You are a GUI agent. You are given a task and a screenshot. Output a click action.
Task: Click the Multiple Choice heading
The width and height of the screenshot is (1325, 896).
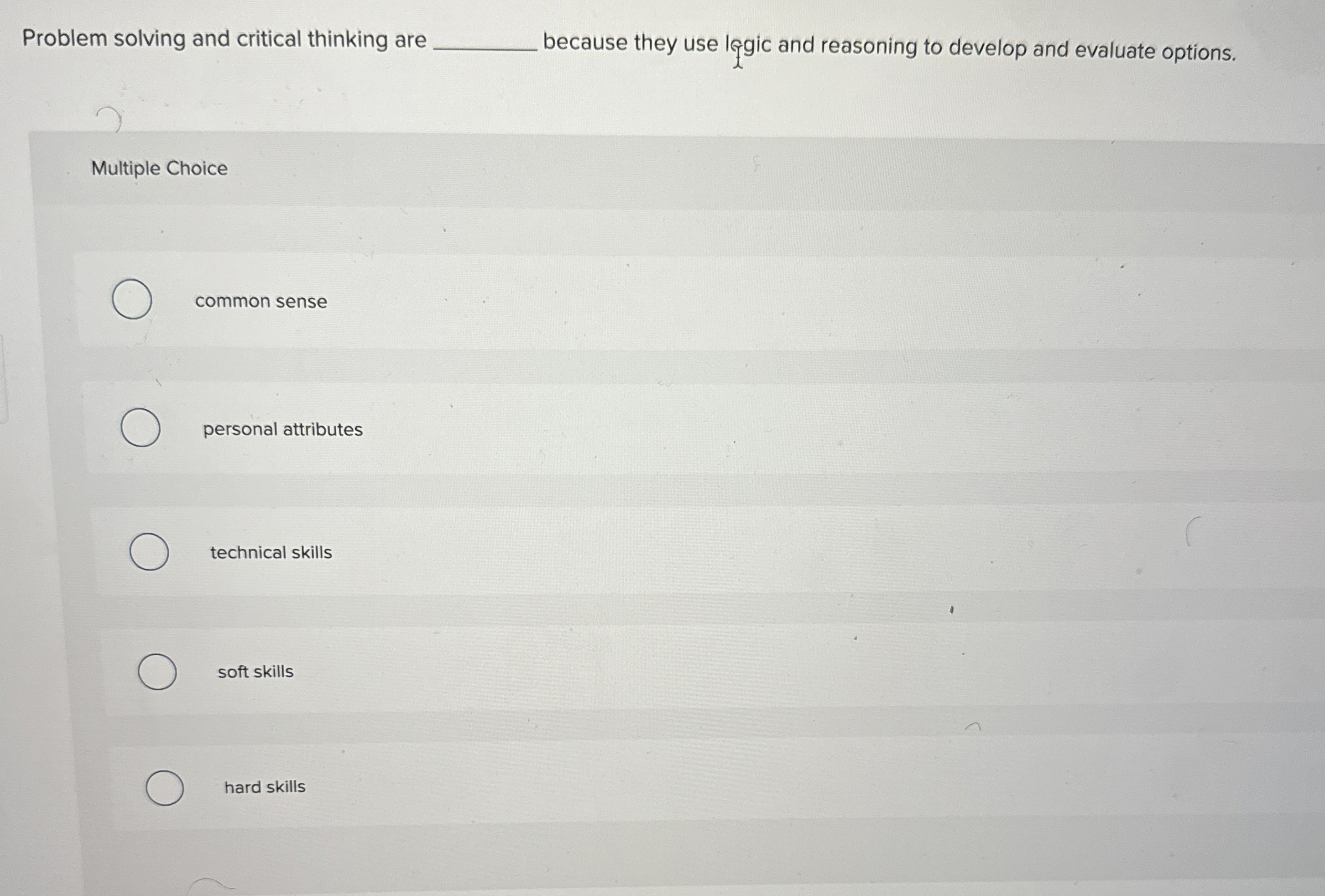pos(160,168)
